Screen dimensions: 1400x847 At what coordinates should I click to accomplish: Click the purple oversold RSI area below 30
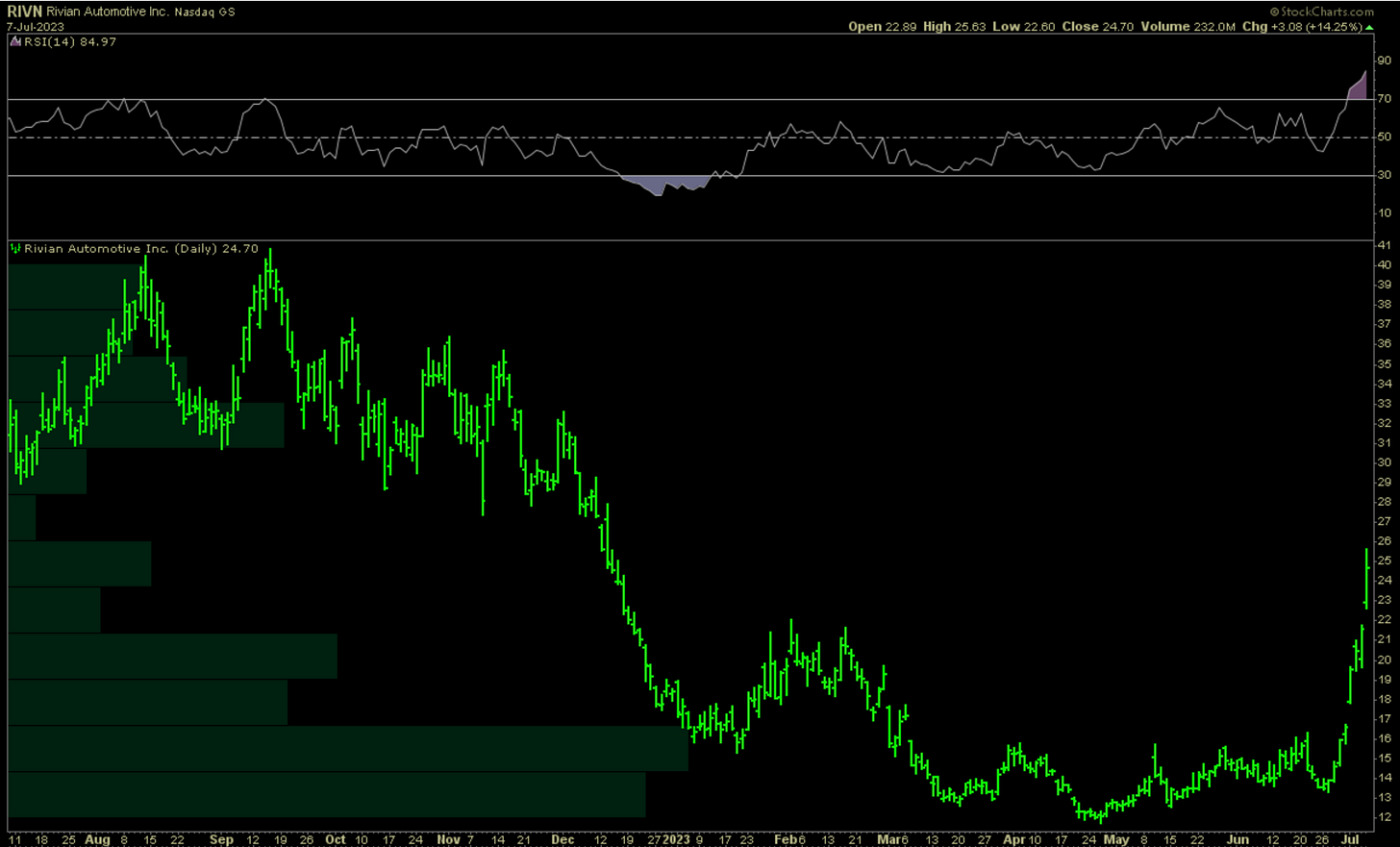[x=665, y=184]
